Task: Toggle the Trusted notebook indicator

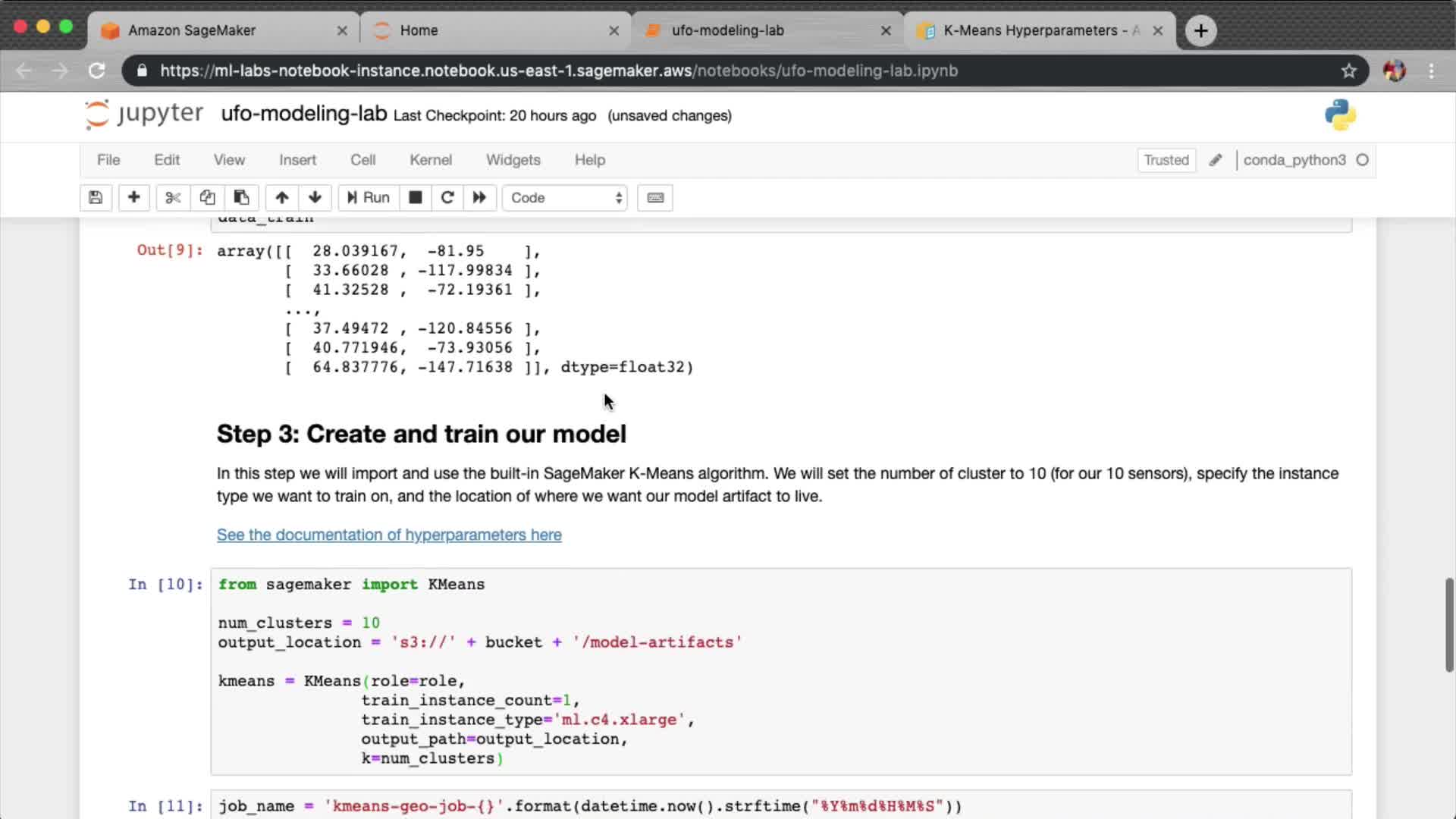Action: (1166, 160)
